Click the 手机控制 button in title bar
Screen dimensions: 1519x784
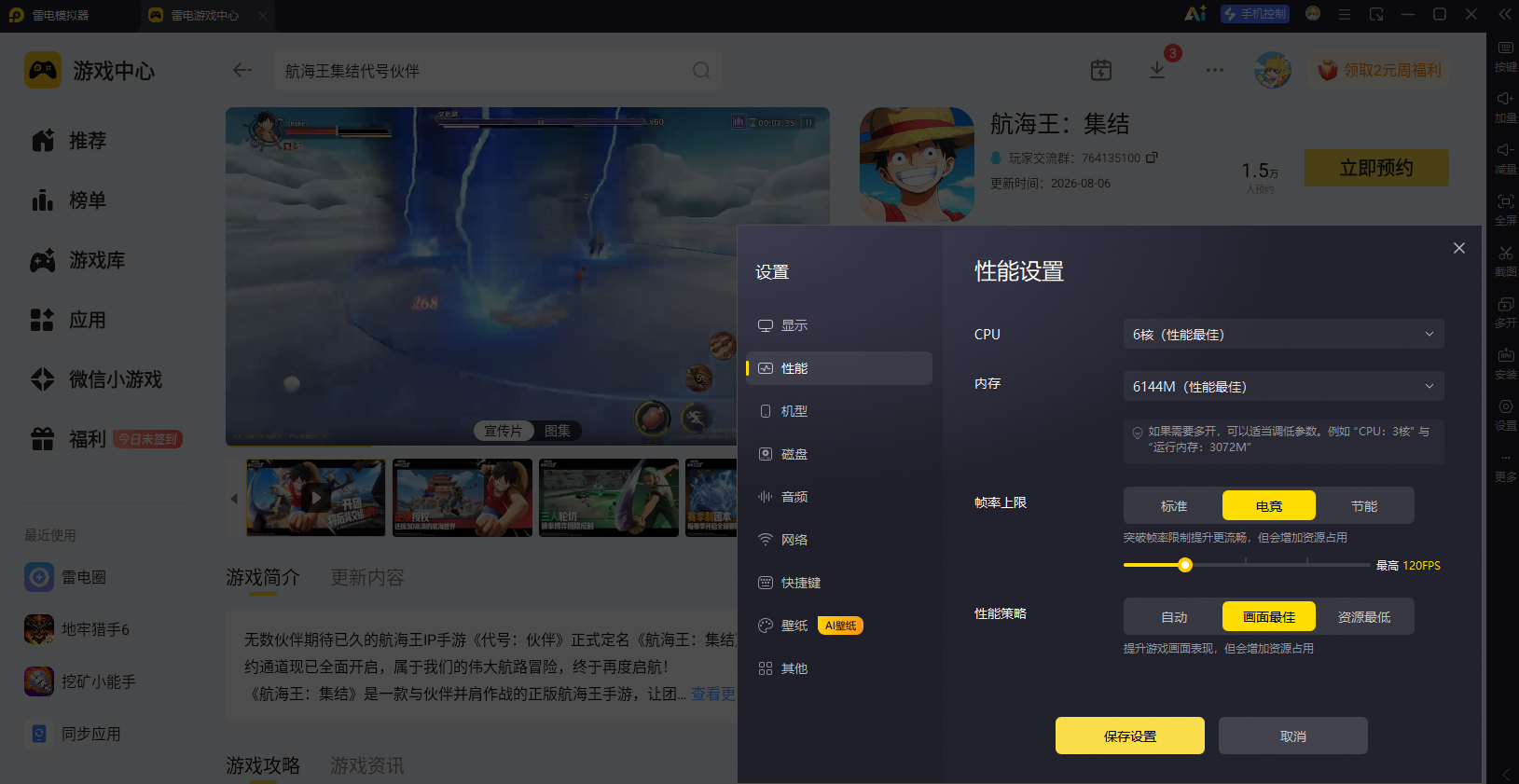[1255, 14]
